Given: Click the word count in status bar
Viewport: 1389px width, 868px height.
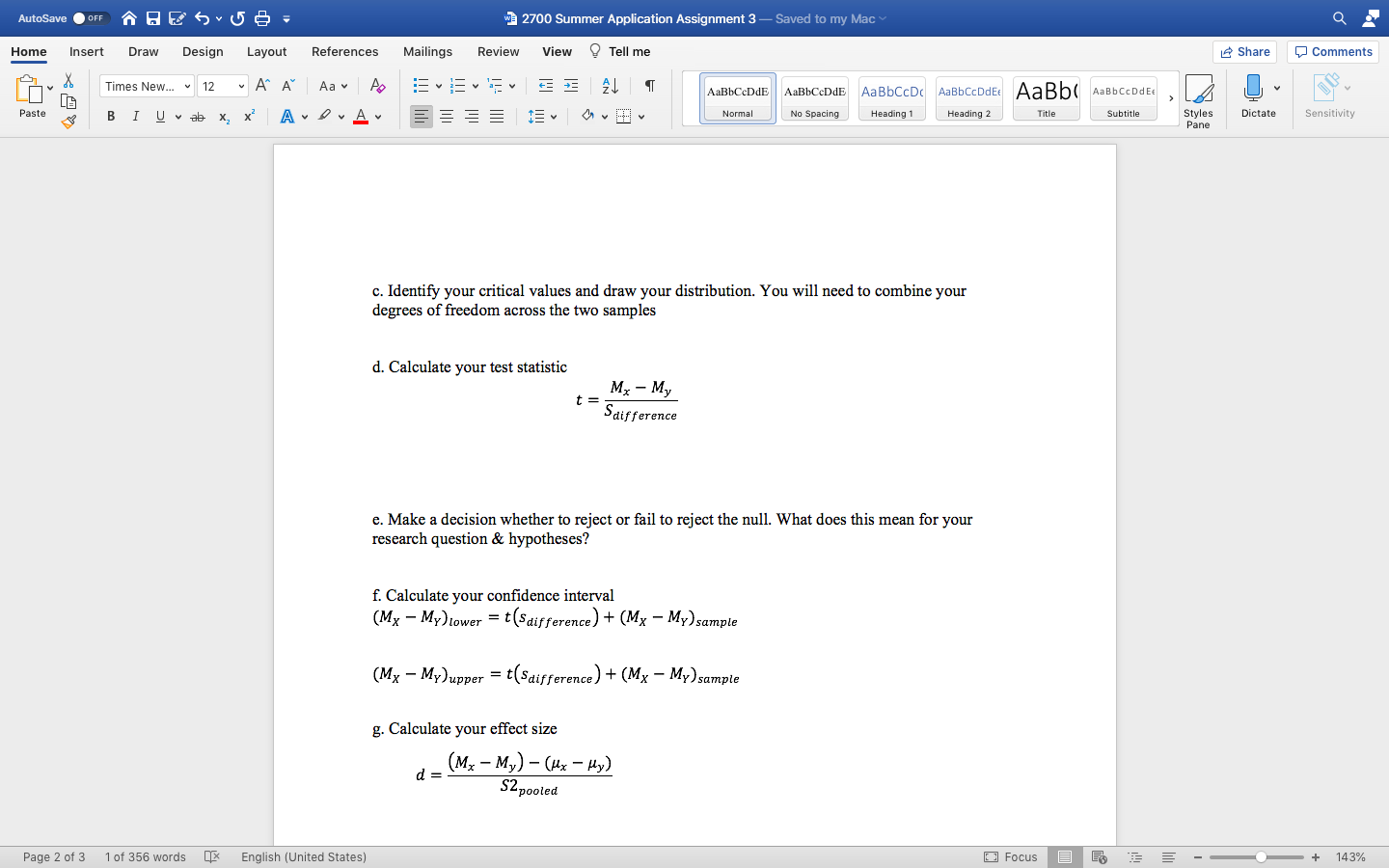Looking at the screenshot, I should coord(145,856).
